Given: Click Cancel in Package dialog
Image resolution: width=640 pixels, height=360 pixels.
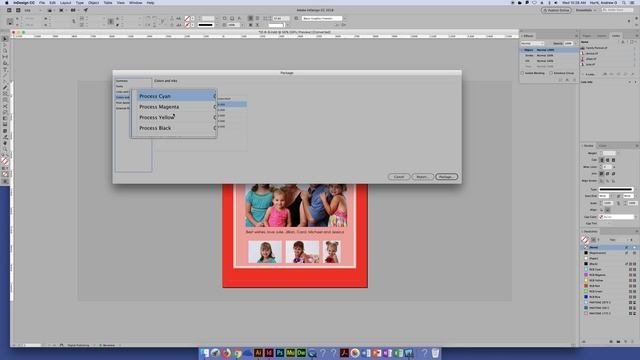Looking at the screenshot, I should [x=399, y=177].
